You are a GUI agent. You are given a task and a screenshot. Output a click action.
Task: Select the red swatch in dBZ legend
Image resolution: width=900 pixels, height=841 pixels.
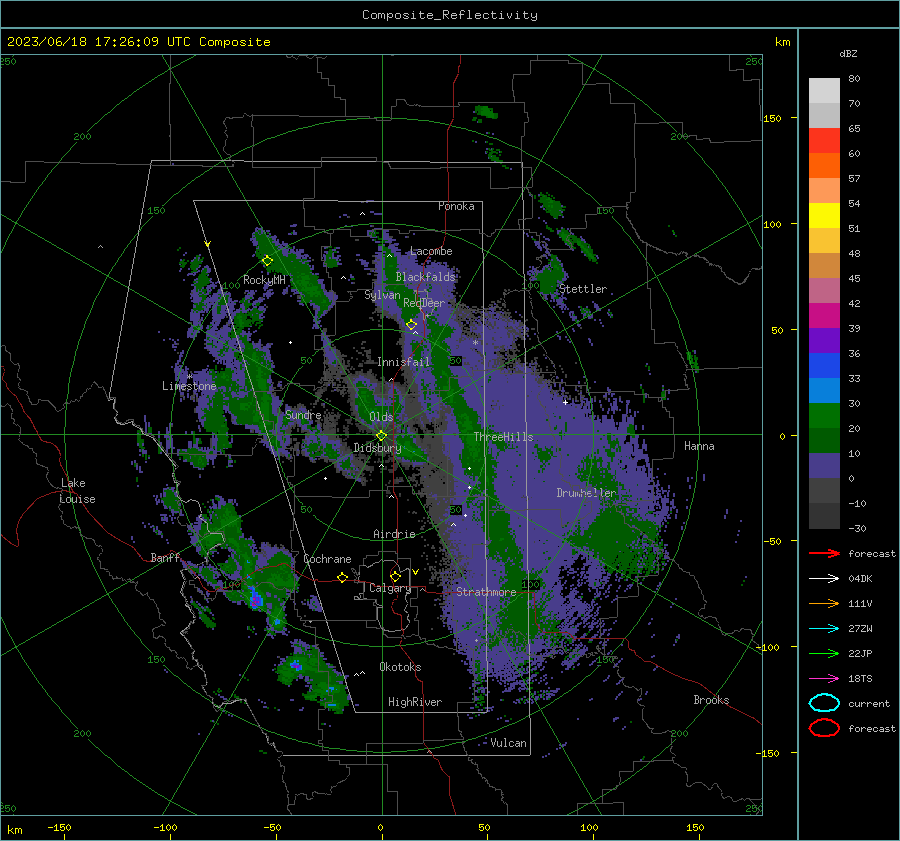(x=824, y=140)
